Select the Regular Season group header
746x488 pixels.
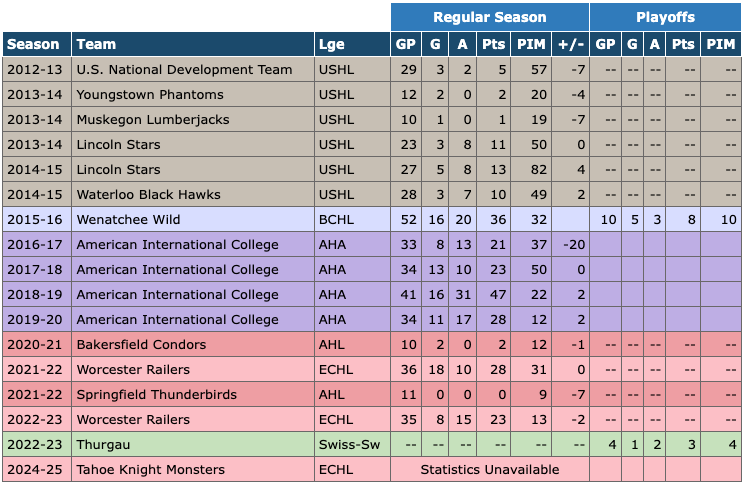[x=489, y=17]
